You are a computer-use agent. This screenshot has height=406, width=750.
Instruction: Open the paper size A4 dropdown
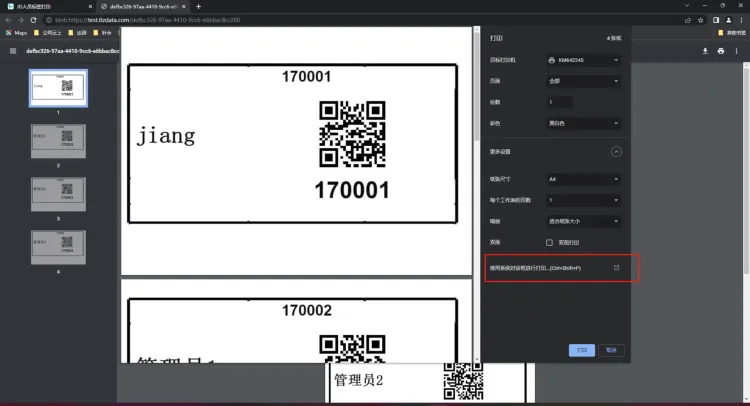[x=584, y=179]
